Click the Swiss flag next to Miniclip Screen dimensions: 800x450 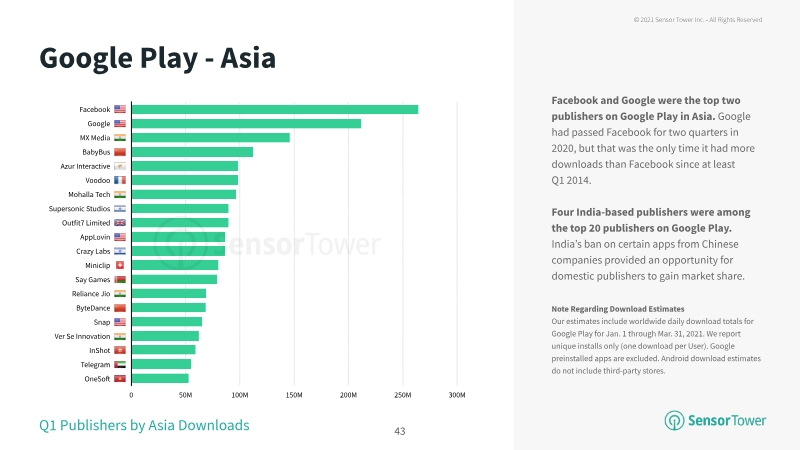point(120,265)
